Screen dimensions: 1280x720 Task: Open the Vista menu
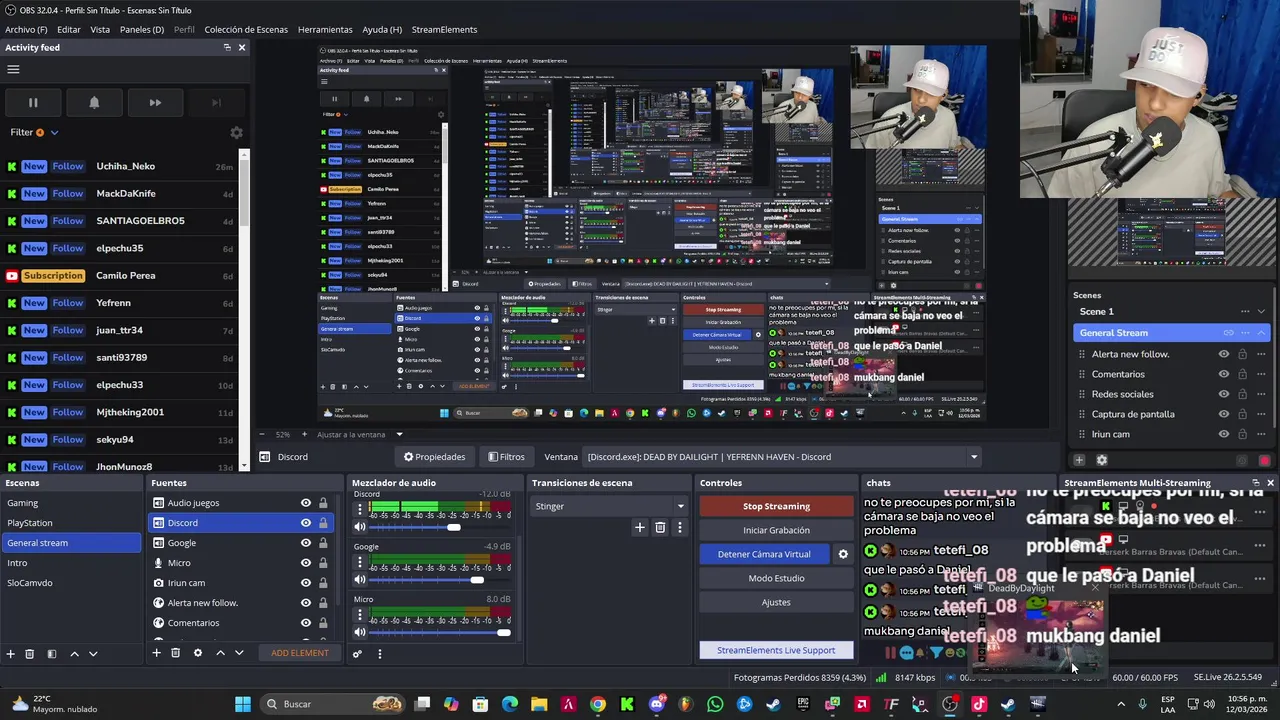click(x=100, y=29)
